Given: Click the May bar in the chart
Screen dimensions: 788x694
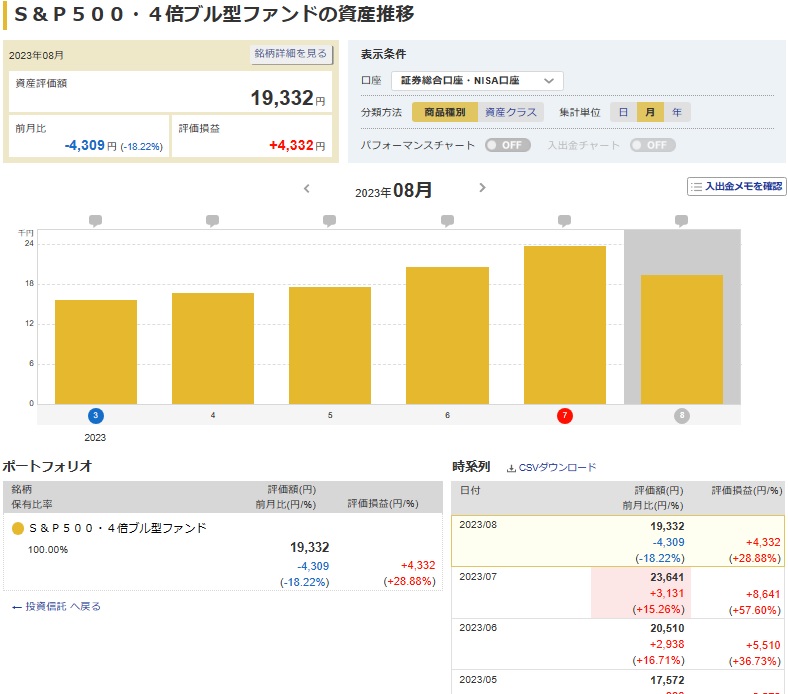Looking at the screenshot, I should point(330,345).
